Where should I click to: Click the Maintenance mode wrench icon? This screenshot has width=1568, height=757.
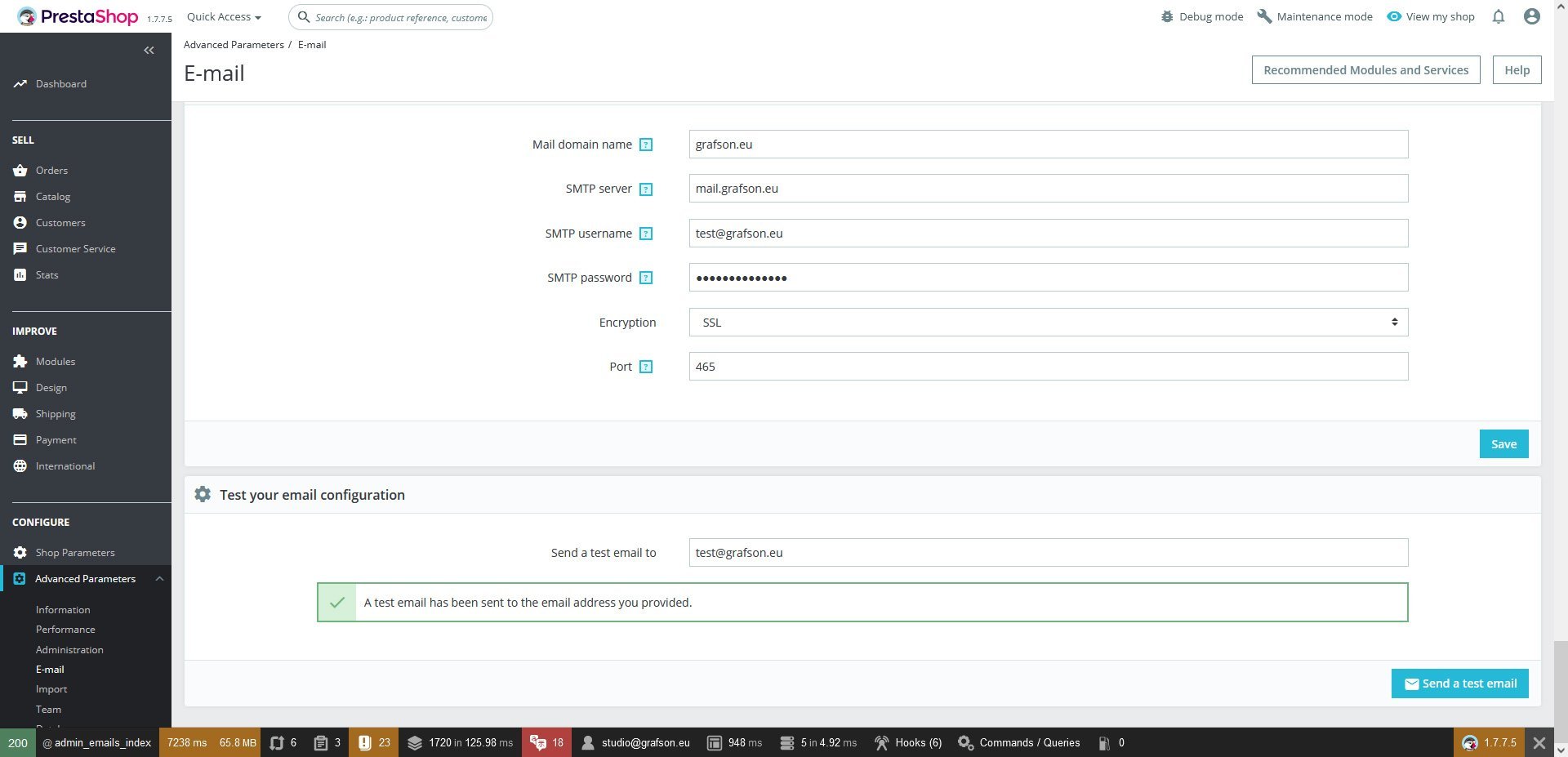[1264, 16]
